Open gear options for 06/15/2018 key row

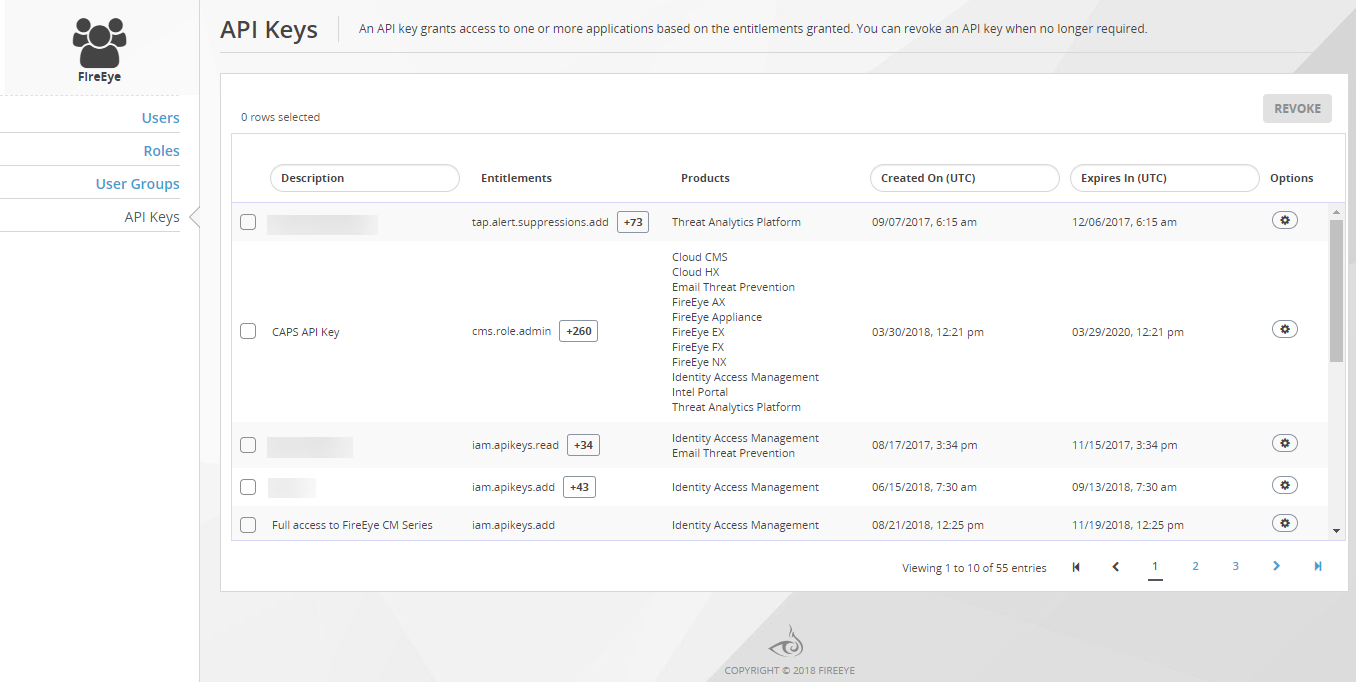pyautogui.click(x=1285, y=485)
